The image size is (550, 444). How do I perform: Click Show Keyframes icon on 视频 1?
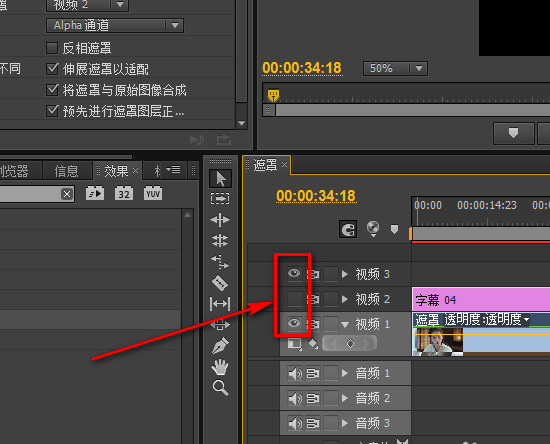point(313,344)
